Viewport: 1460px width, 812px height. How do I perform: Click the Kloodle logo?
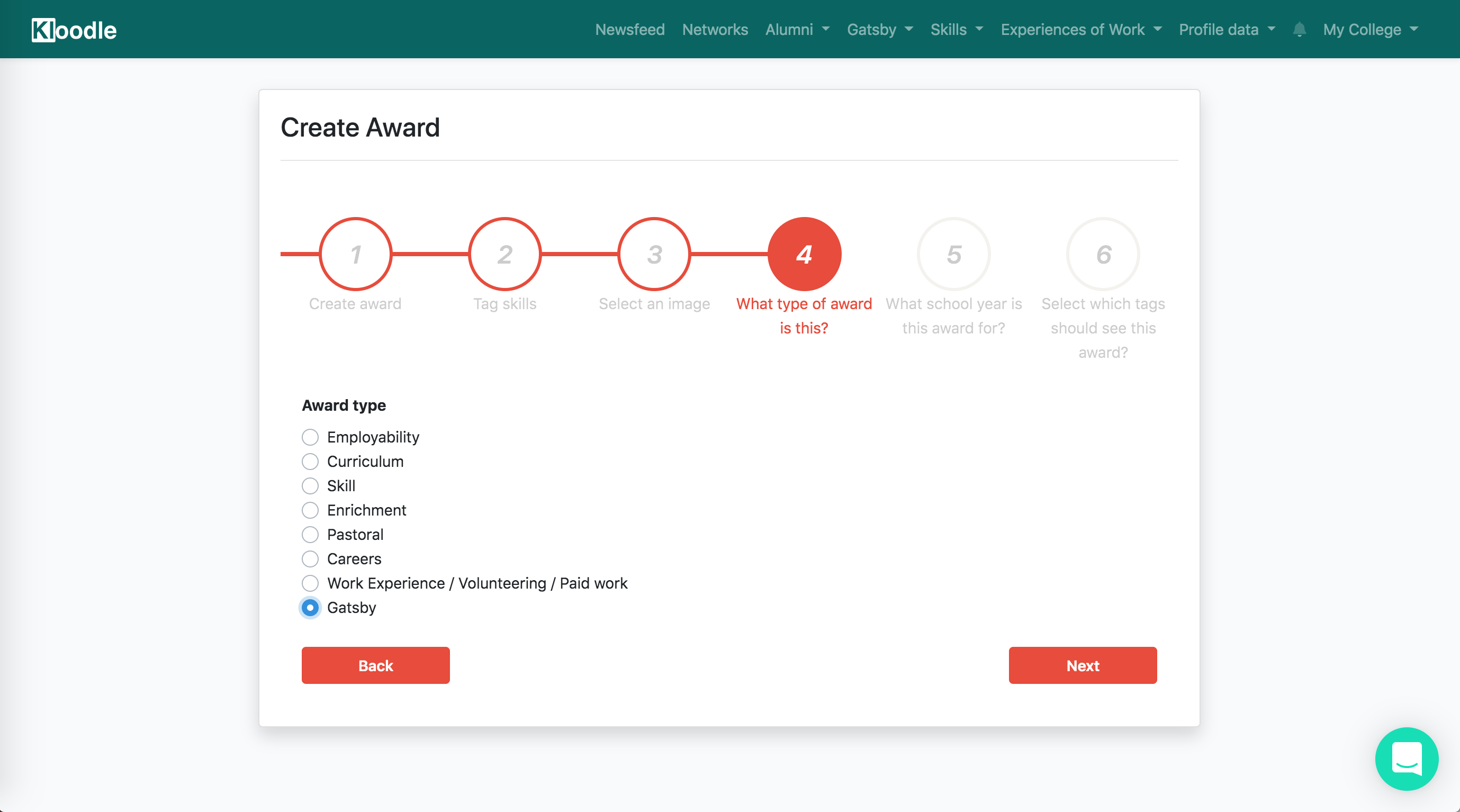click(74, 30)
